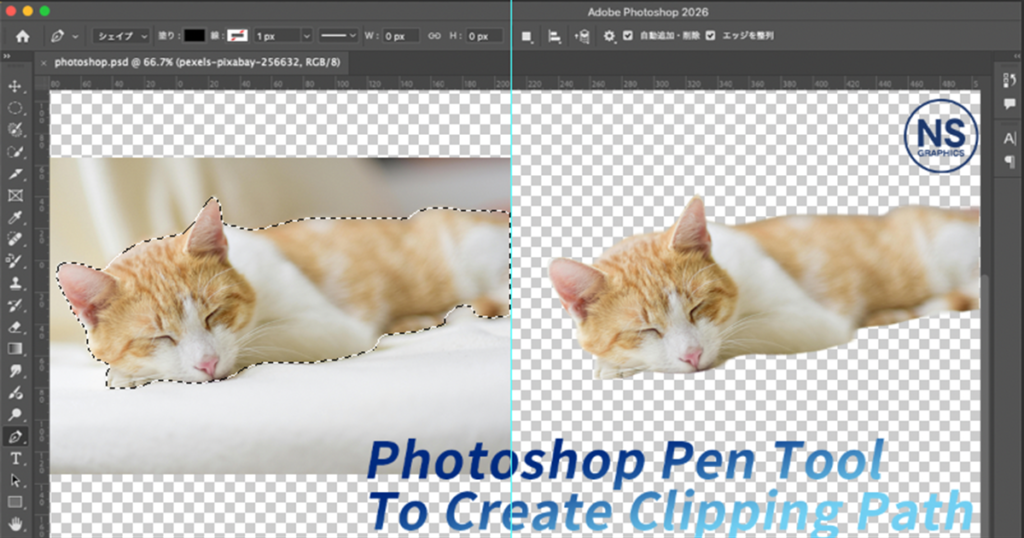The image size is (1024, 538).
Task: Activate the Horizontal Type tool
Action: [15, 458]
